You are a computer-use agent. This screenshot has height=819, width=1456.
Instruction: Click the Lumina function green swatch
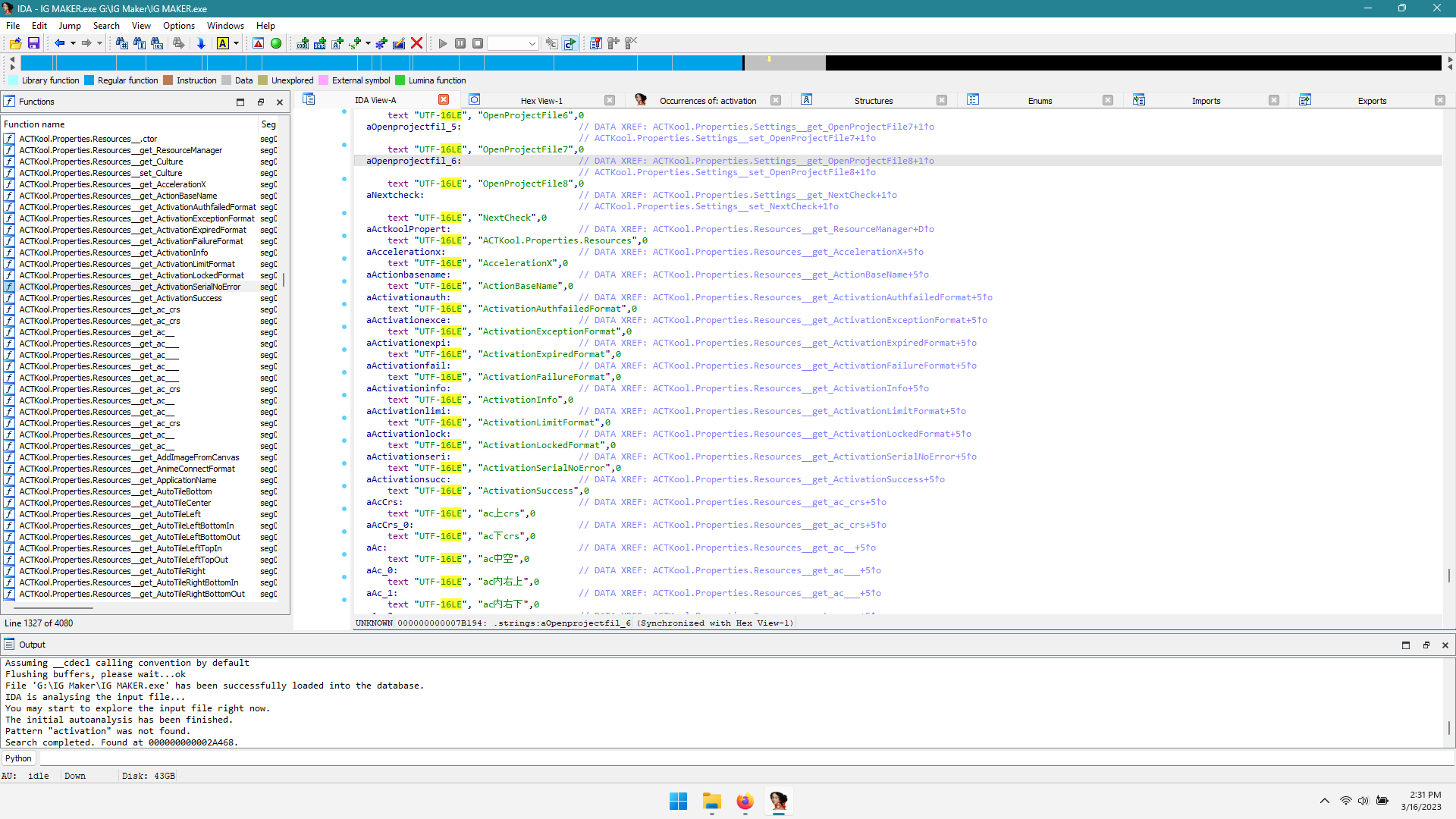(400, 80)
